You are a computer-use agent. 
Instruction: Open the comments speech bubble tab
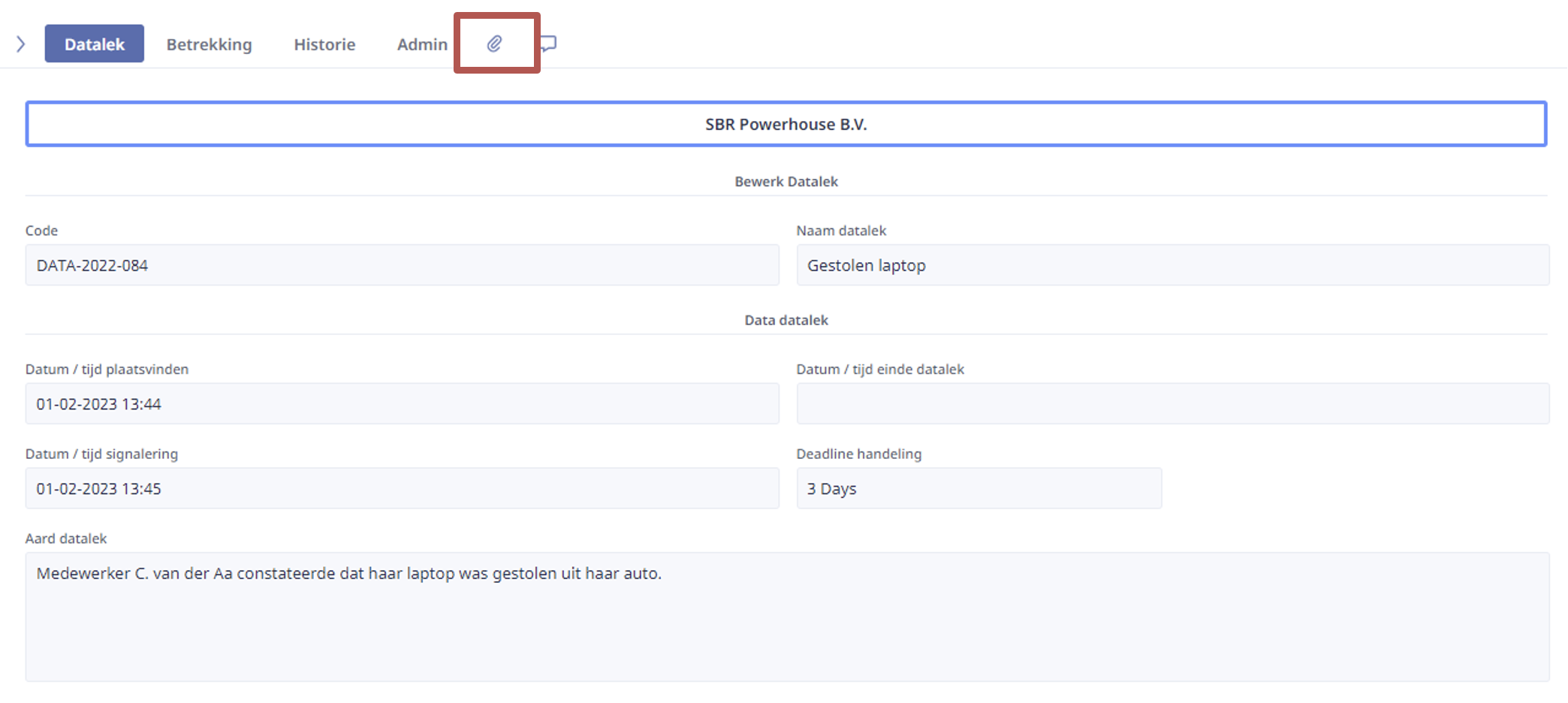[x=549, y=44]
